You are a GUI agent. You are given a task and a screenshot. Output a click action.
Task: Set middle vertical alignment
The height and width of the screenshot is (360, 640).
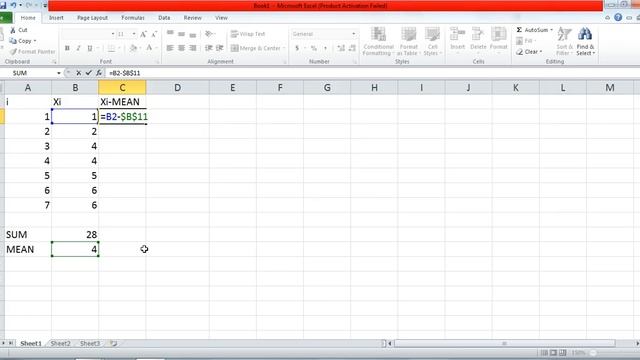coord(181,34)
